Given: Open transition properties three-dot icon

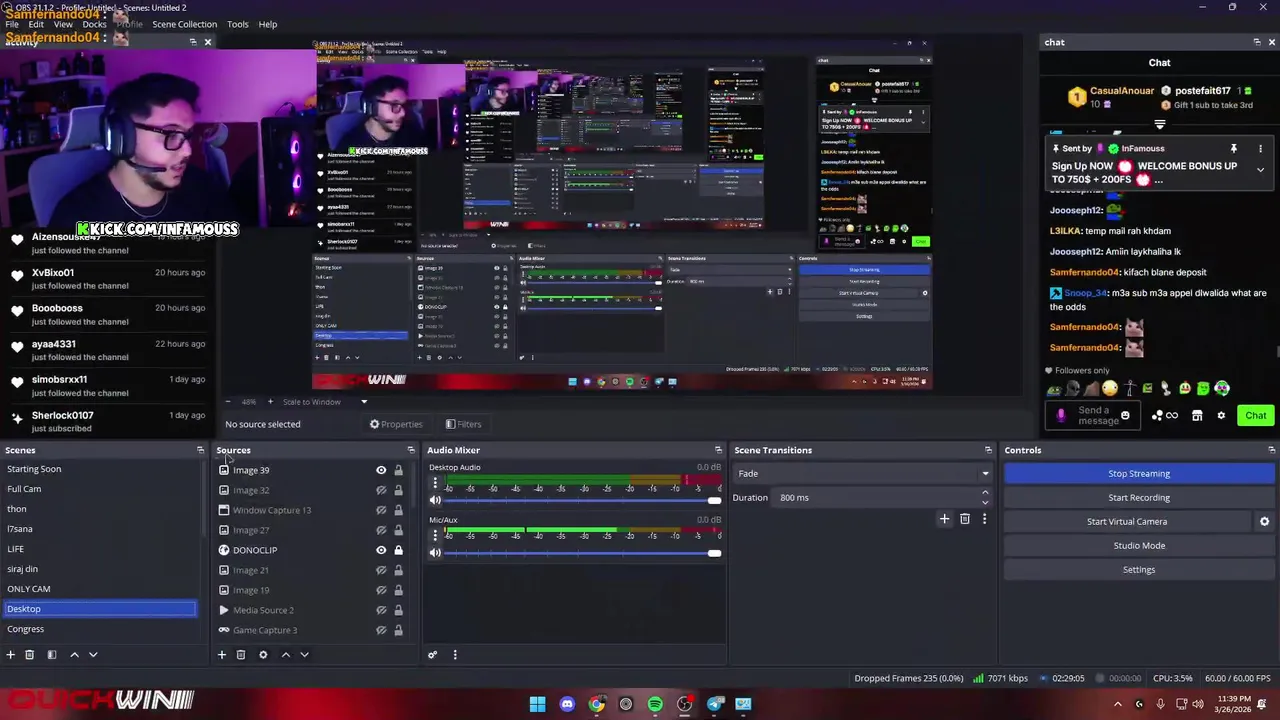Looking at the screenshot, I should 984,519.
